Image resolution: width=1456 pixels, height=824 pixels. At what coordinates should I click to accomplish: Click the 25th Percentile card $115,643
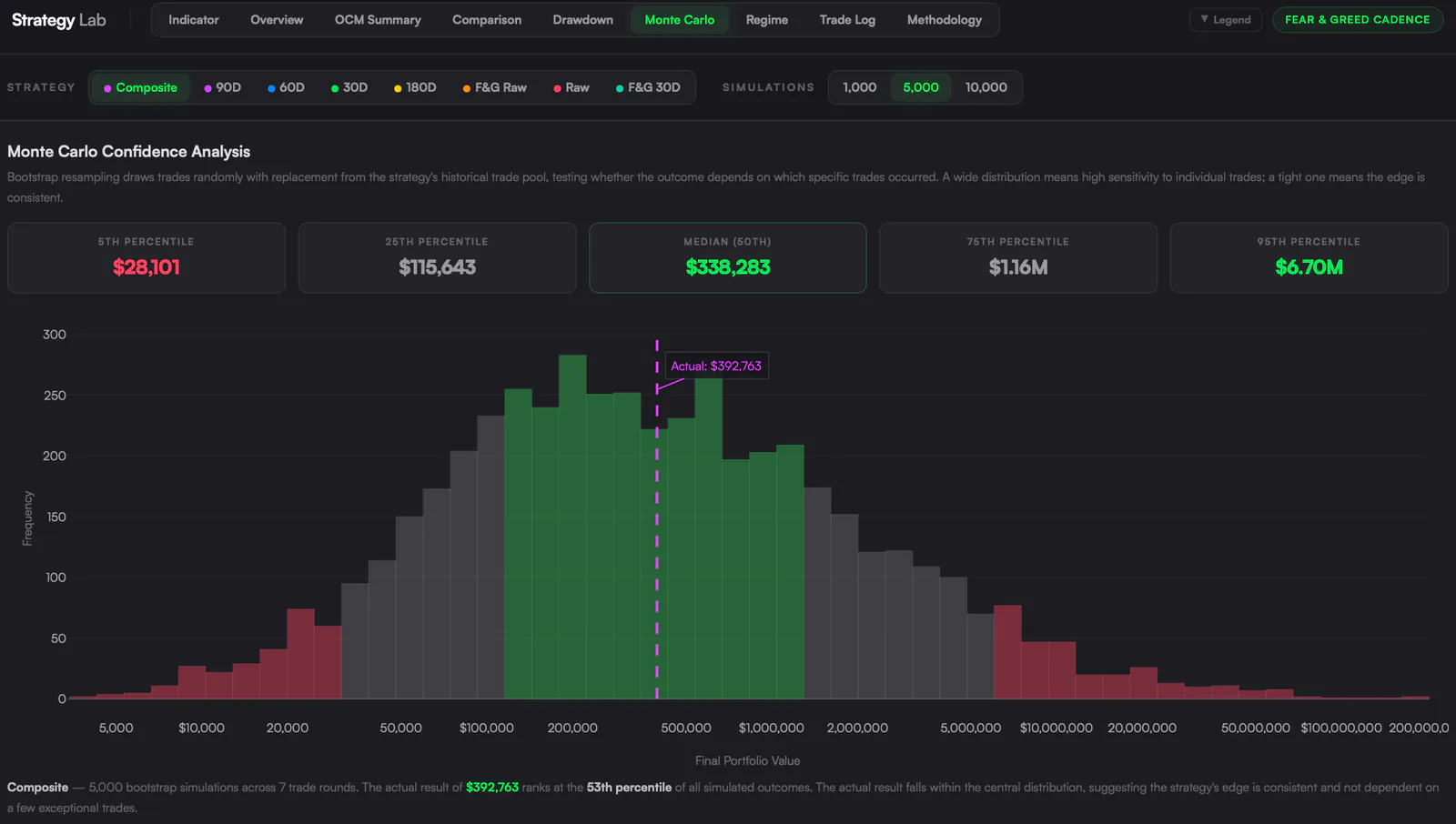437,257
